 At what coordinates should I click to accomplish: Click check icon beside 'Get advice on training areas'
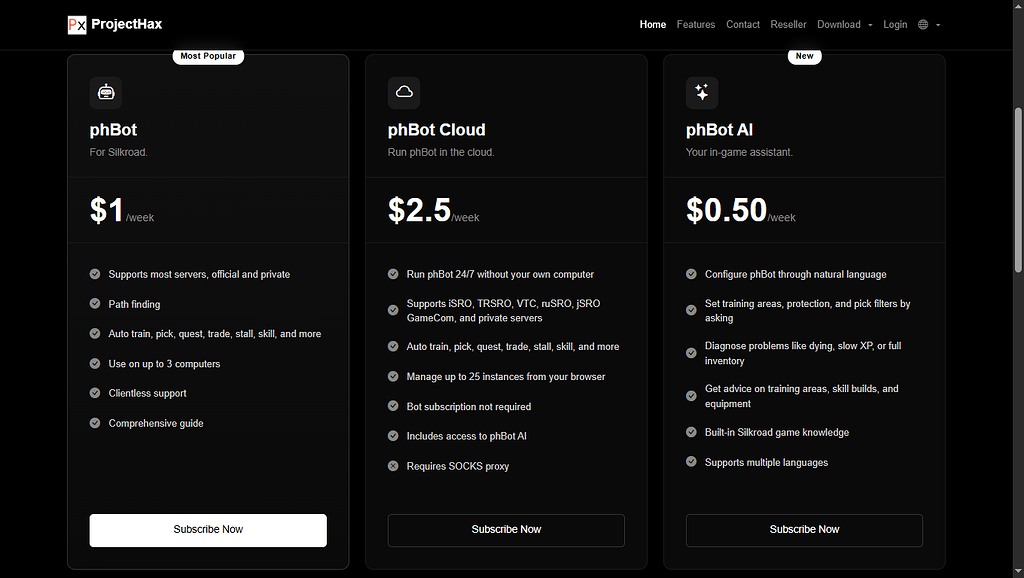click(691, 396)
